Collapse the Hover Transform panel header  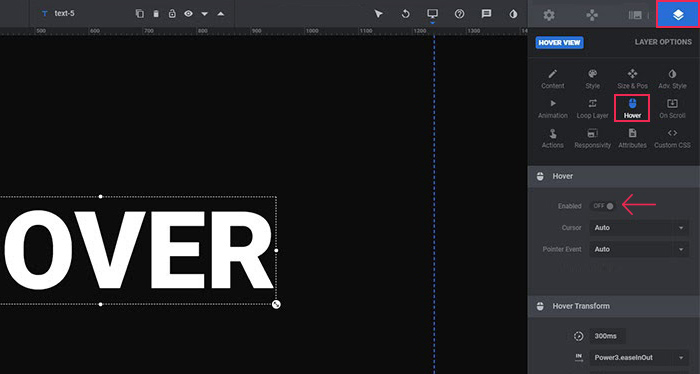click(614, 306)
